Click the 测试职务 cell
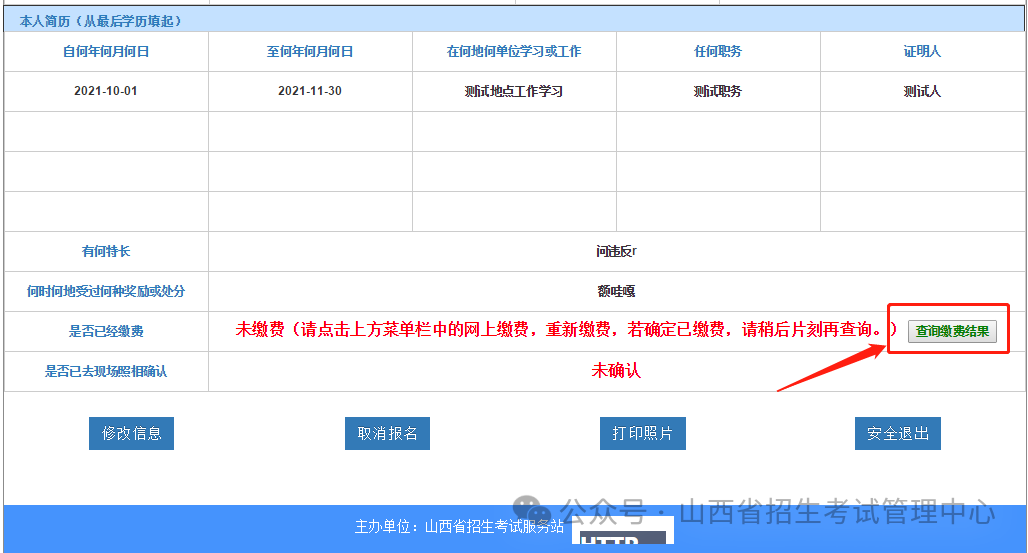 (x=718, y=91)
